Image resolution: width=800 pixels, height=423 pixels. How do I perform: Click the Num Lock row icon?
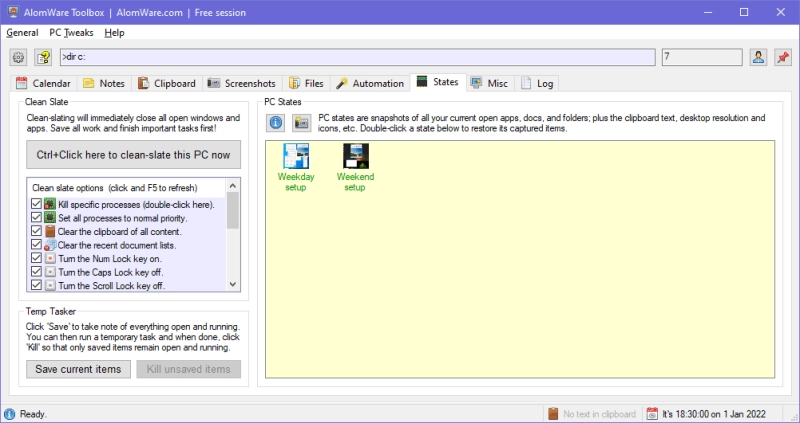(x=49, y=259)
